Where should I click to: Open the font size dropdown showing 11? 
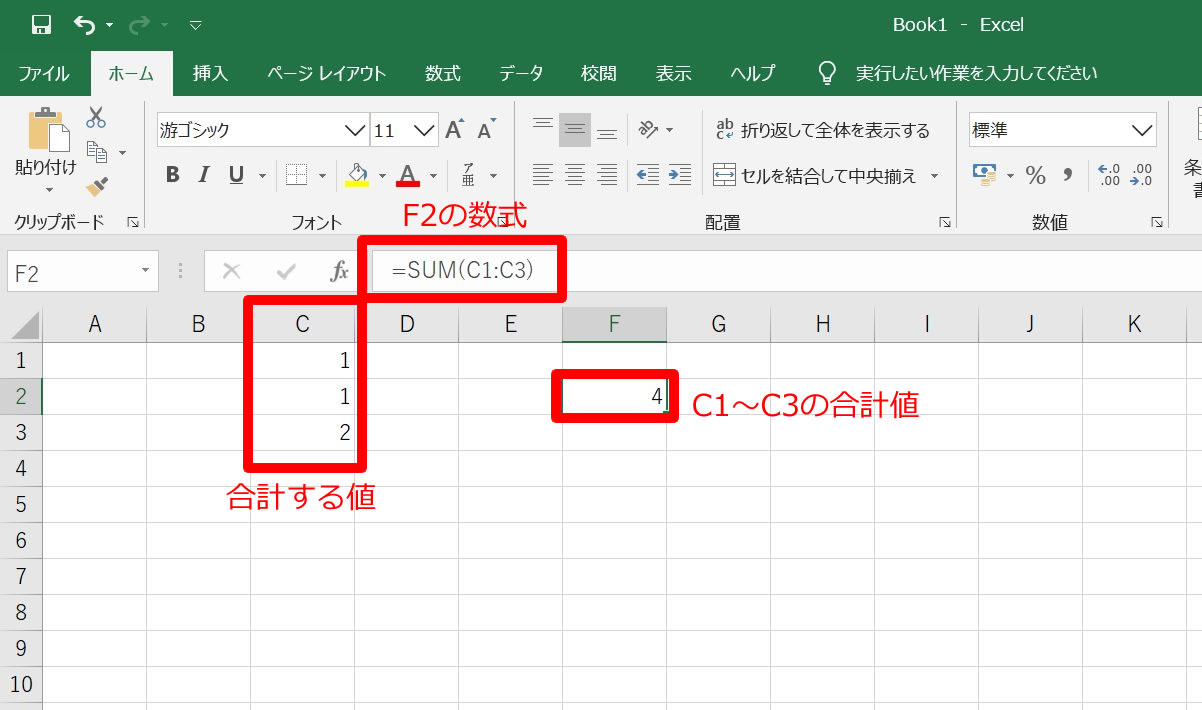tap(424, 129)
